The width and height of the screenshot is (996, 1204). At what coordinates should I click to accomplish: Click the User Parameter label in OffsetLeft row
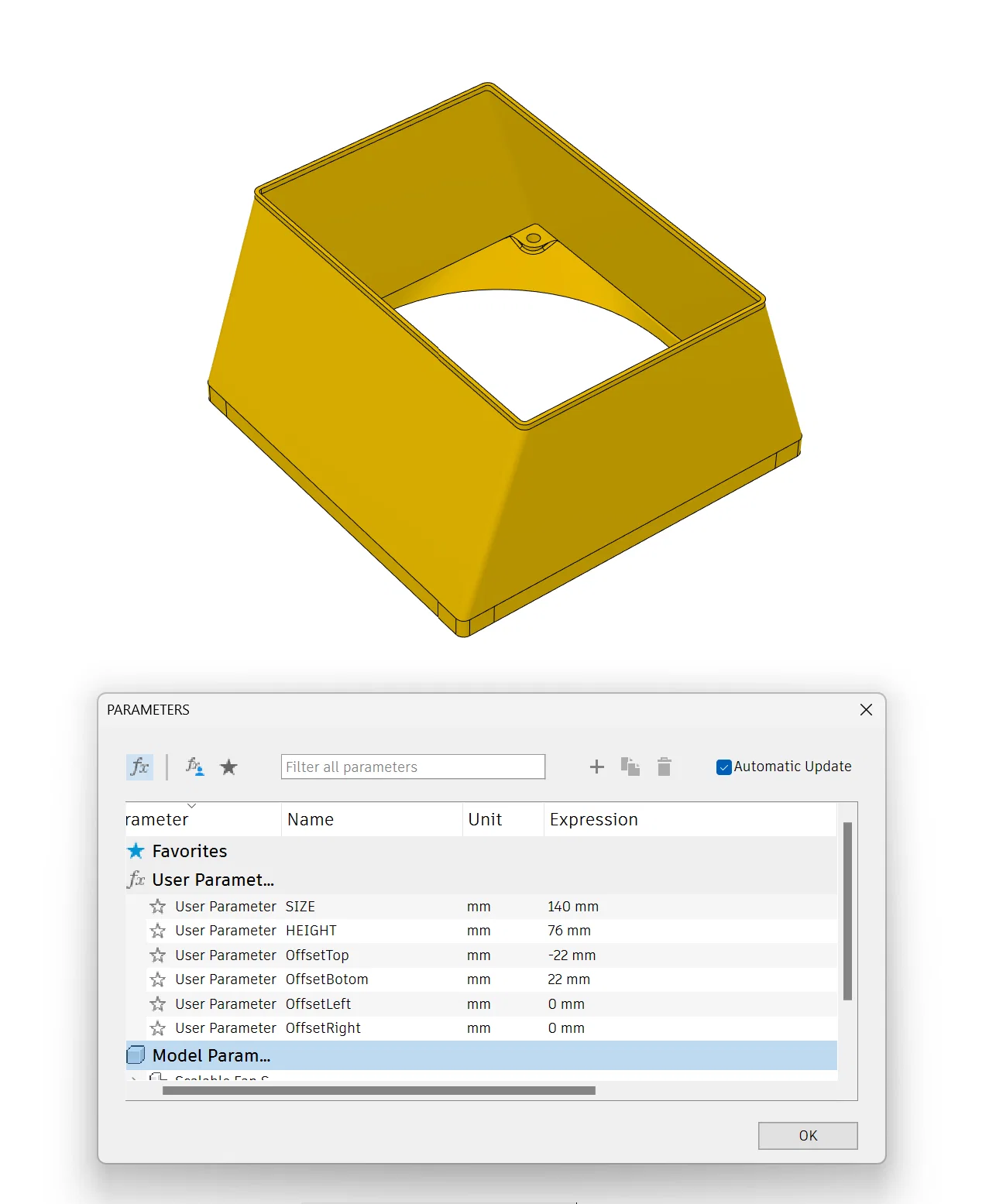coord(225,1003)
